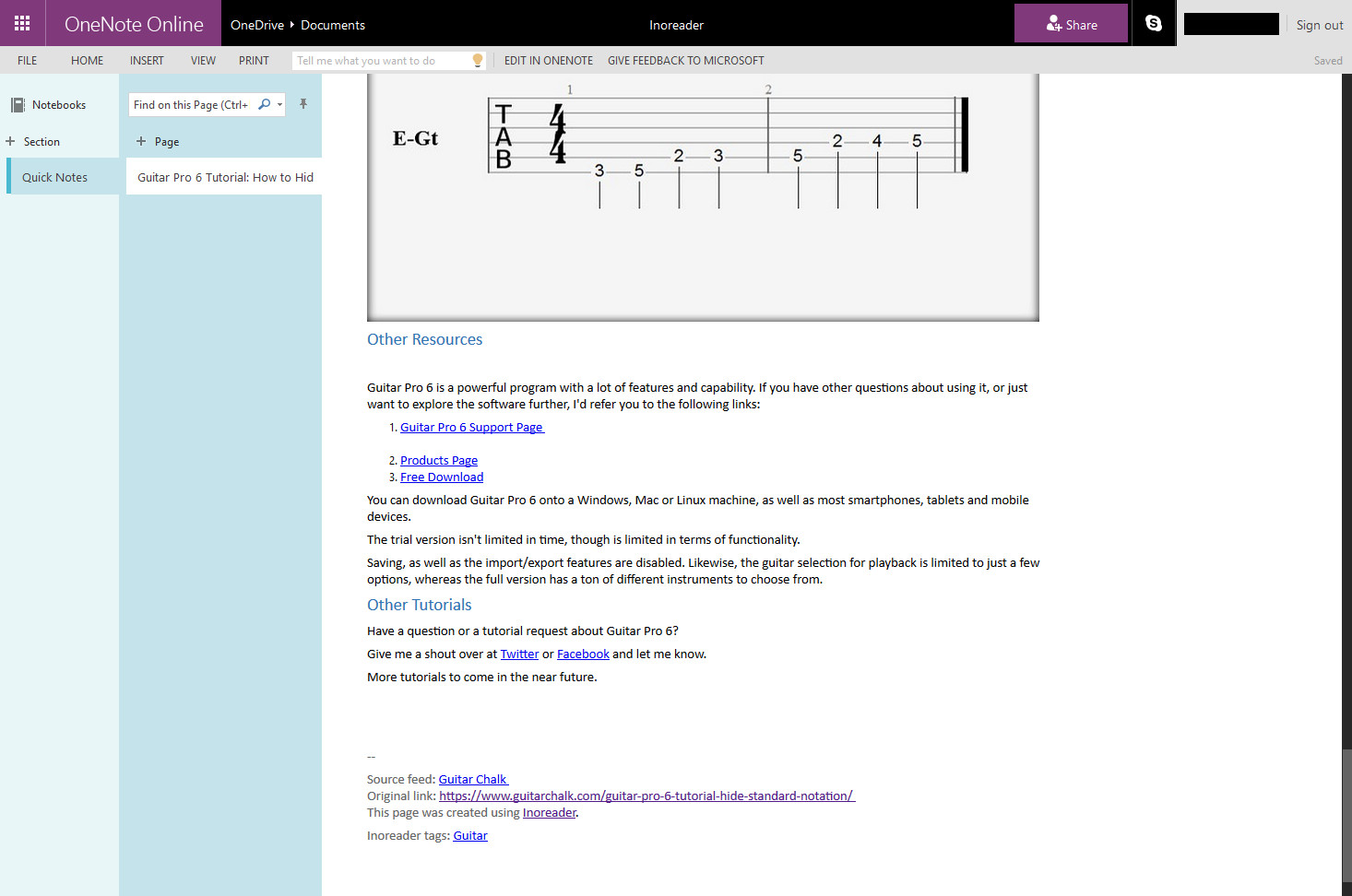
Task: Click Sign out
Action: [x=1320, y=25]
